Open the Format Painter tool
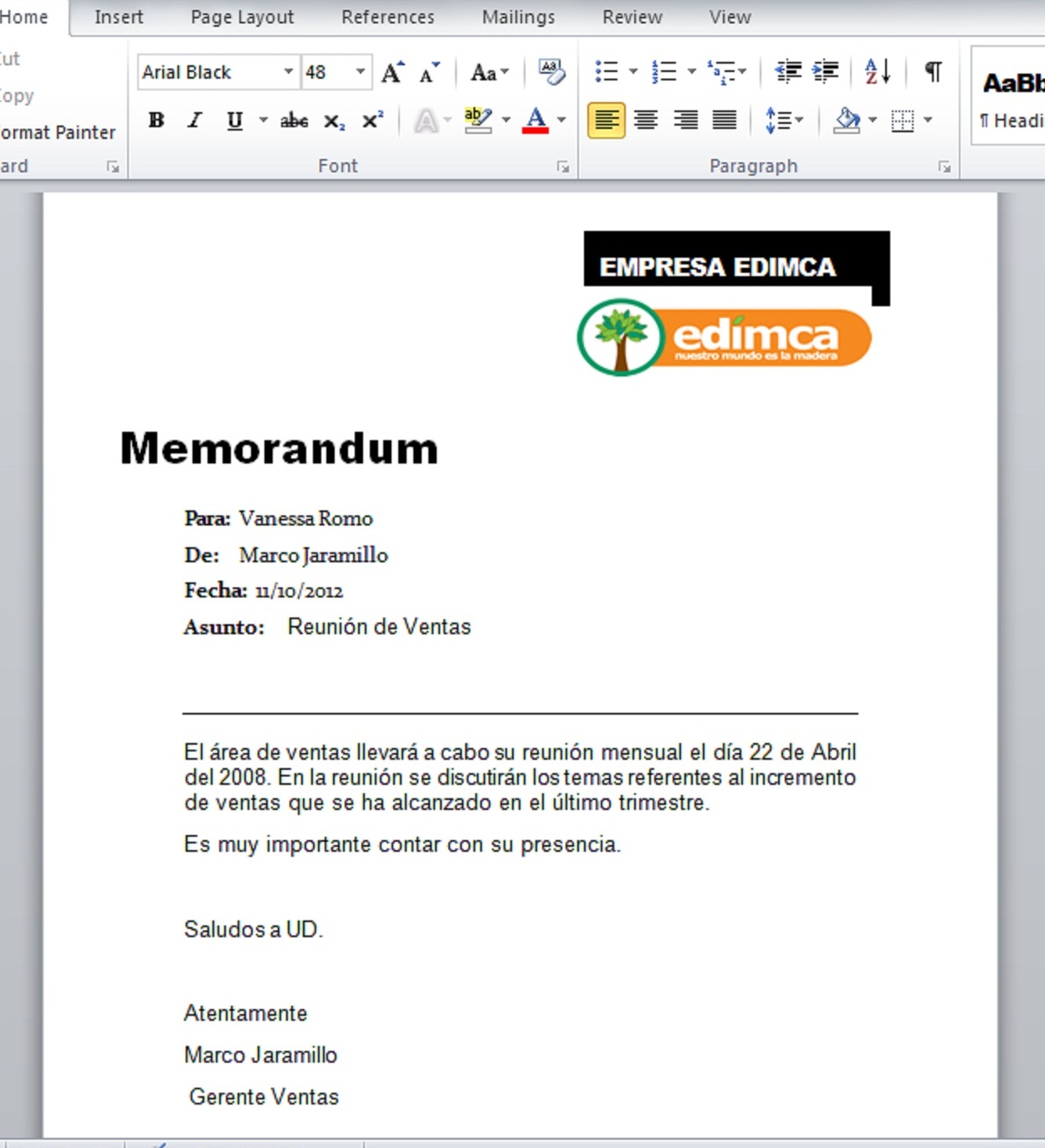1045x1148 pixels. coord(57,131)
